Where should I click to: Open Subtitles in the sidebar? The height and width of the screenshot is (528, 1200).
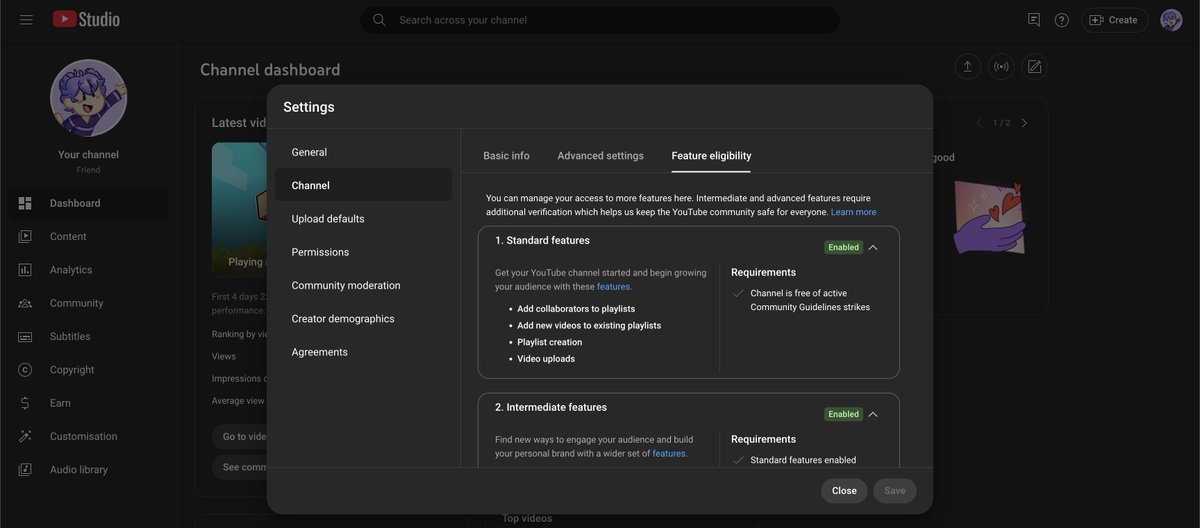[x=88, y=337]
